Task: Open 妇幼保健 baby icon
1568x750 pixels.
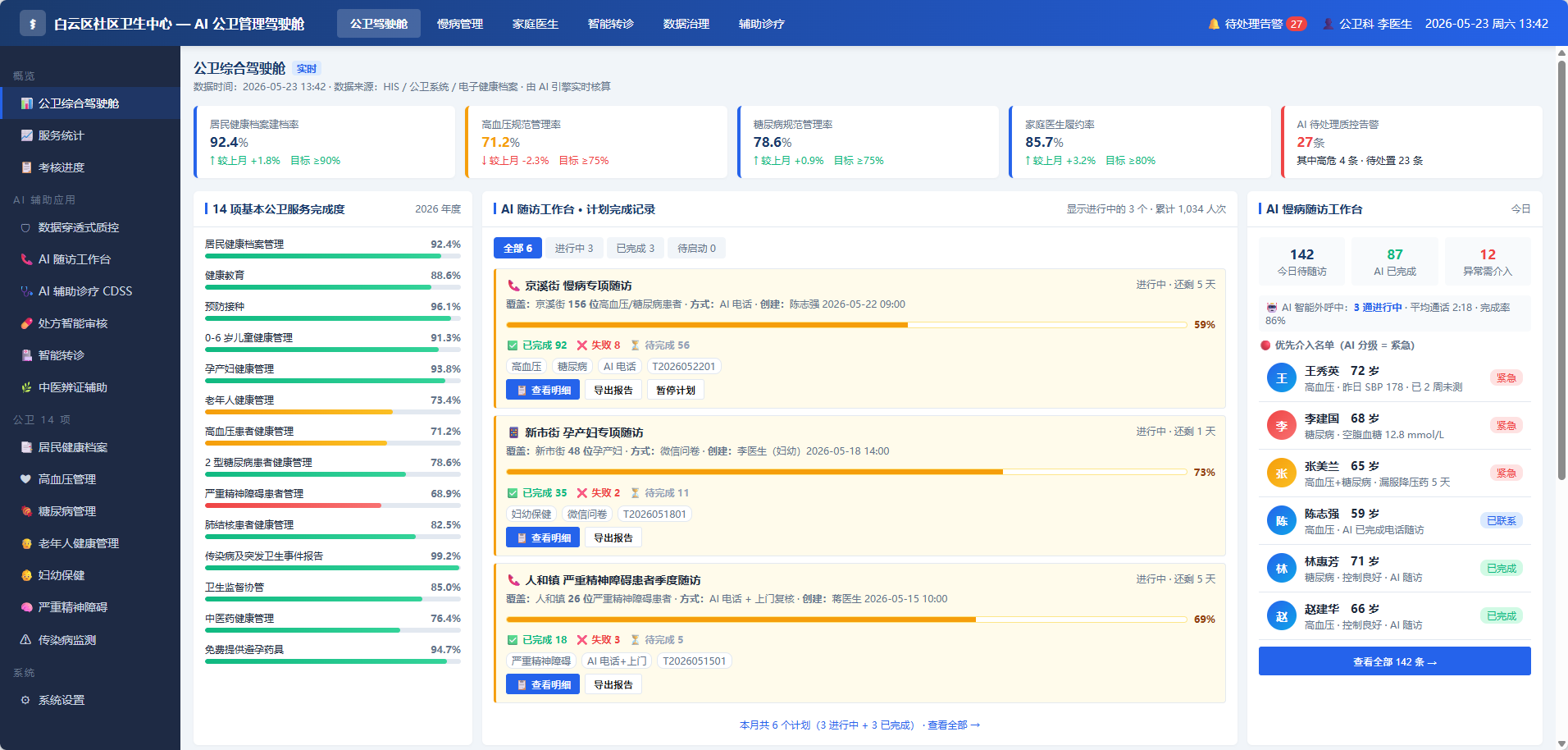Action: [26, 575]
